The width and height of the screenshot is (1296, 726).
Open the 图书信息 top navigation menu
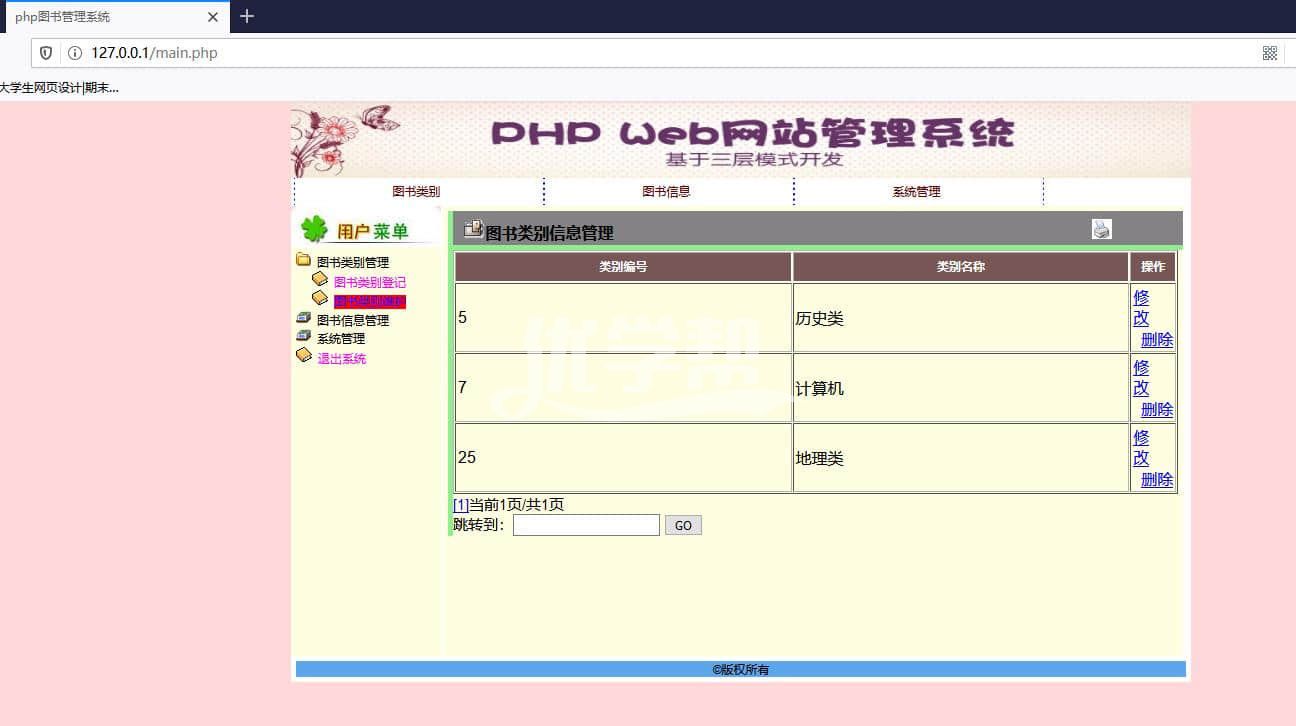[x=666, y=192]
